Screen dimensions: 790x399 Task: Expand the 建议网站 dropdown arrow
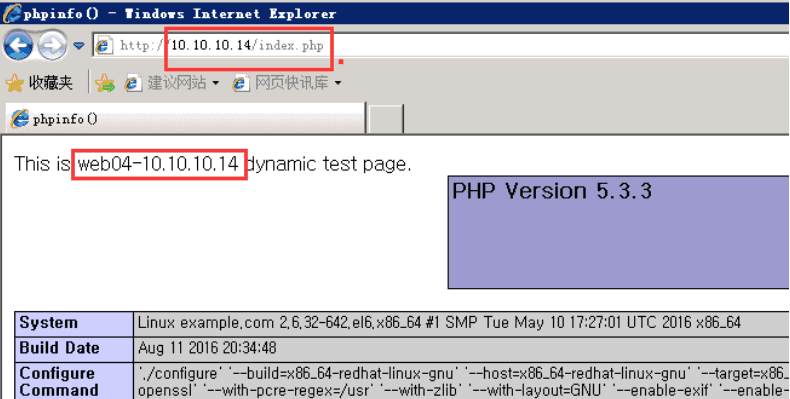216,83
